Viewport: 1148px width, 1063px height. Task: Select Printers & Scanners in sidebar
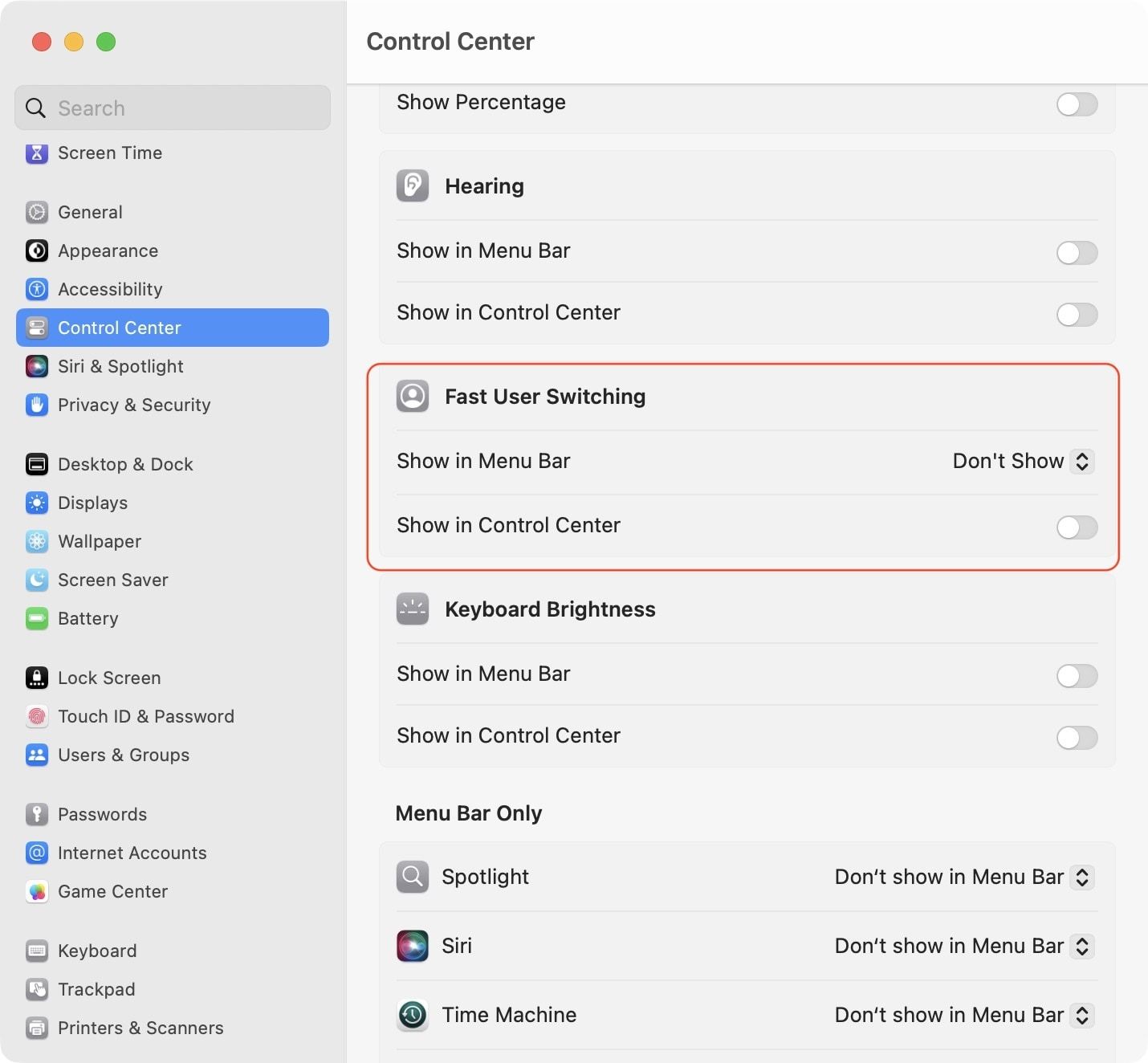click(x=140, y=1028)
